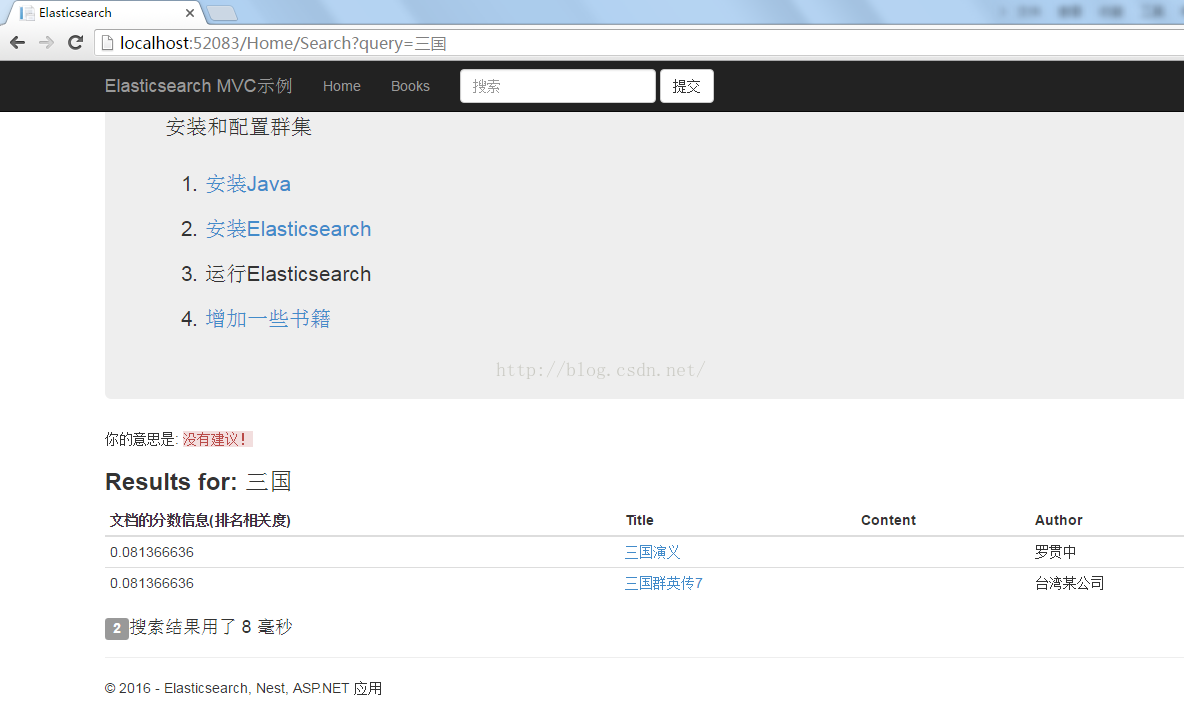Open a new browser tab
Viewport: 1184px width, 719px height.
point(221,13)
